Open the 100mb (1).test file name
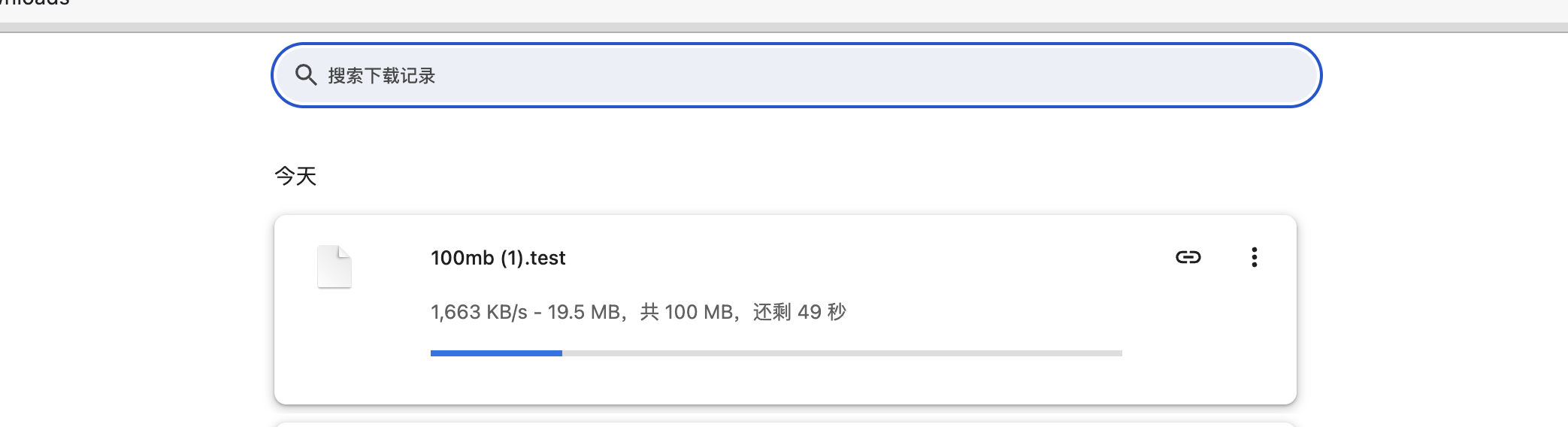Screen dimensions: 1568x427 pos(498,258)
